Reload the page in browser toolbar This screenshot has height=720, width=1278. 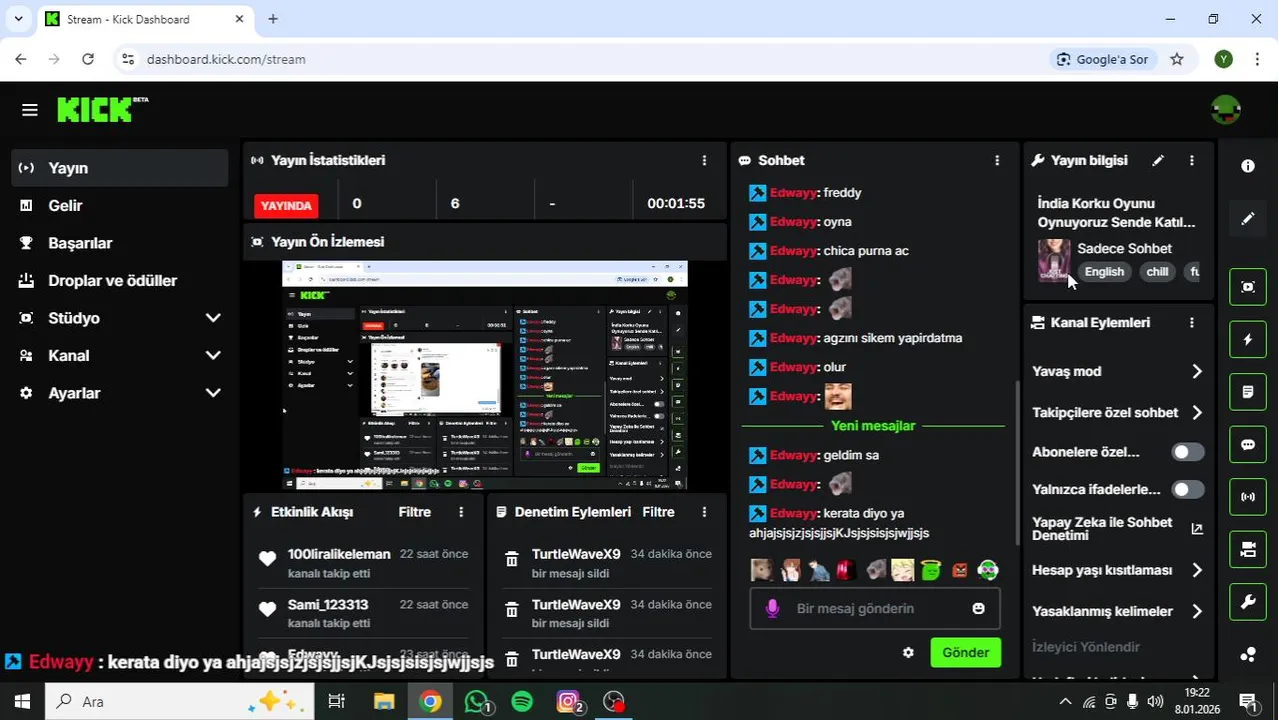(x=88, y=59)
